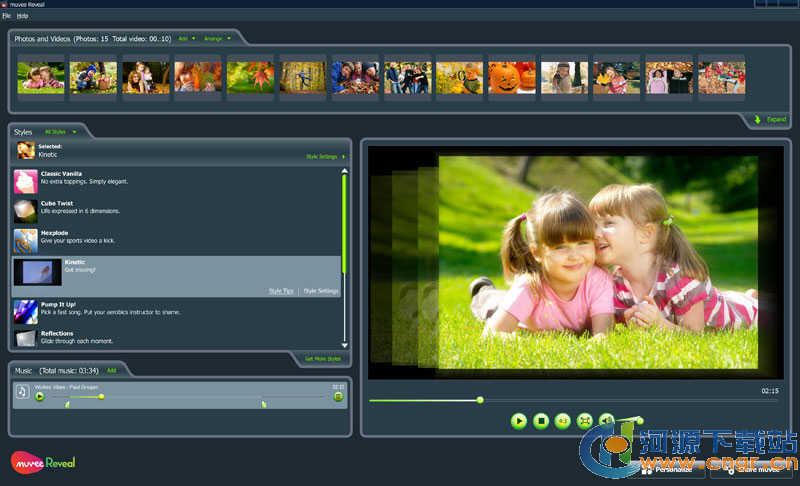The width and height of the screenshot is (800, 486).
Task: Open the Arrange dropdown menu
Action: 216,38
